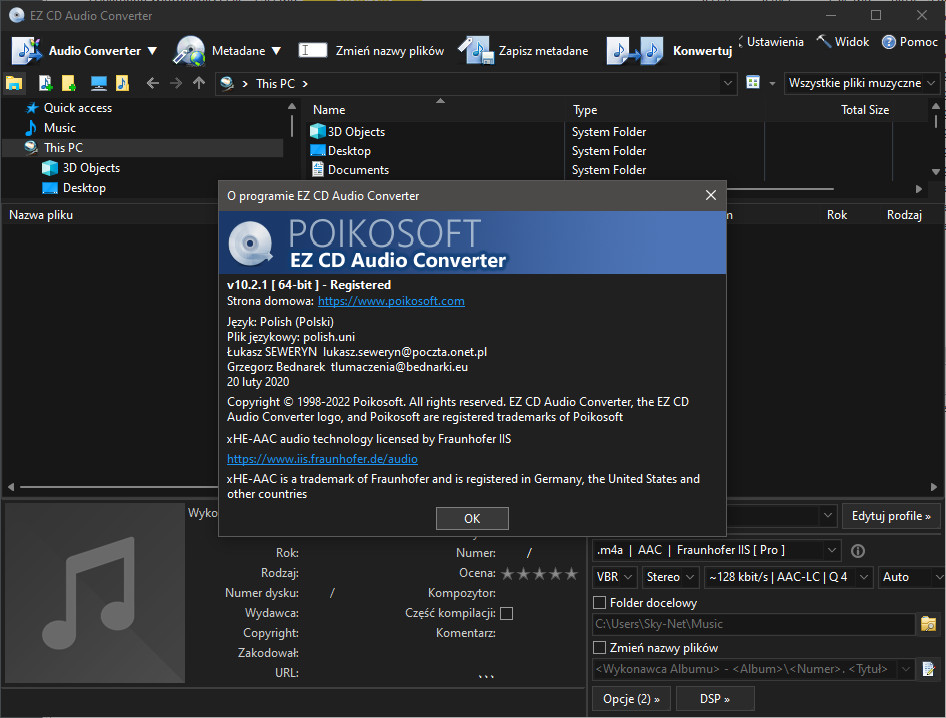Click the rename text field icon in toolbar
Viewport: 946px width, 718px height.
313,51
